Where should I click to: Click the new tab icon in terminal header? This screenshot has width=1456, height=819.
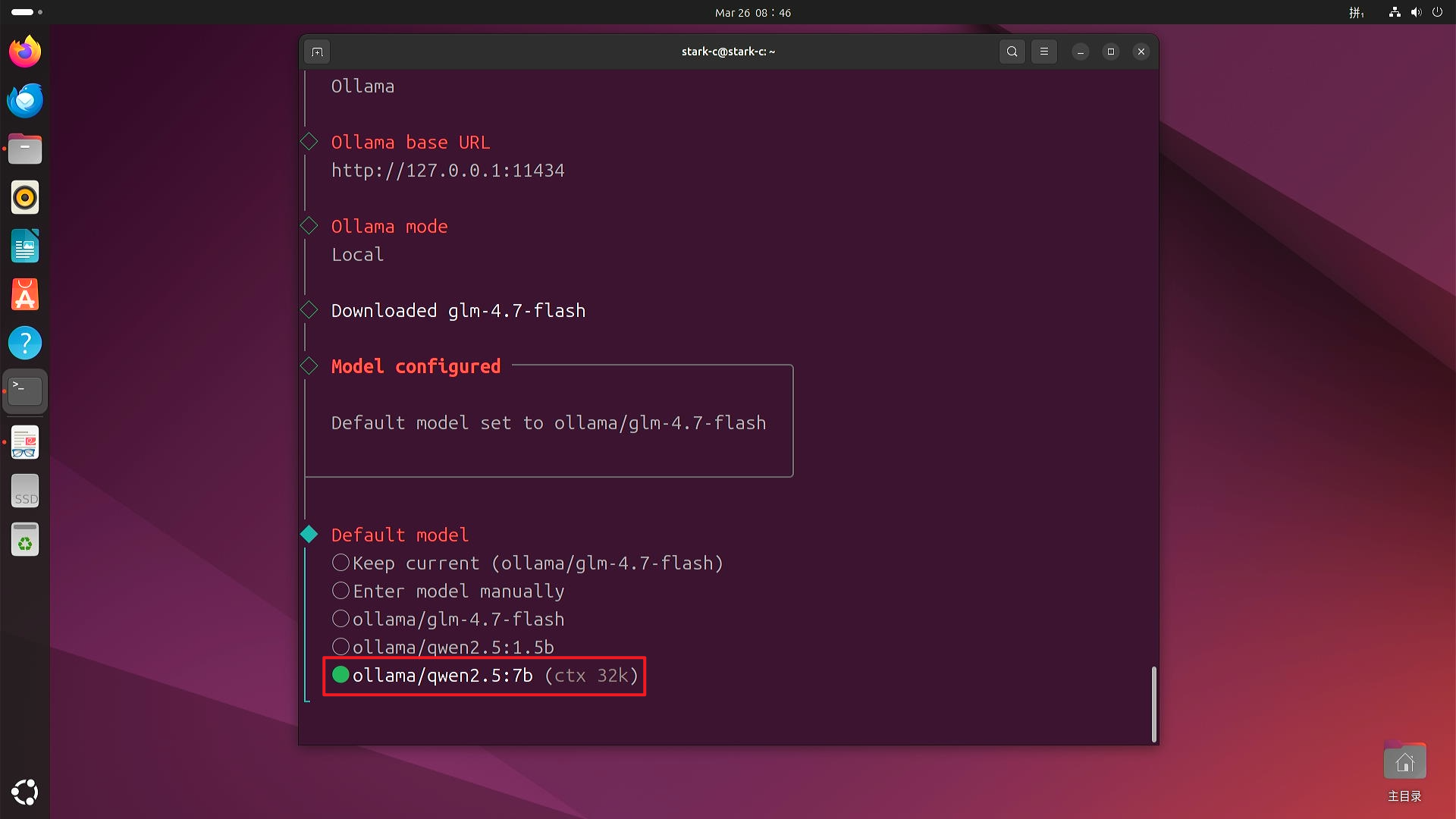318,52
